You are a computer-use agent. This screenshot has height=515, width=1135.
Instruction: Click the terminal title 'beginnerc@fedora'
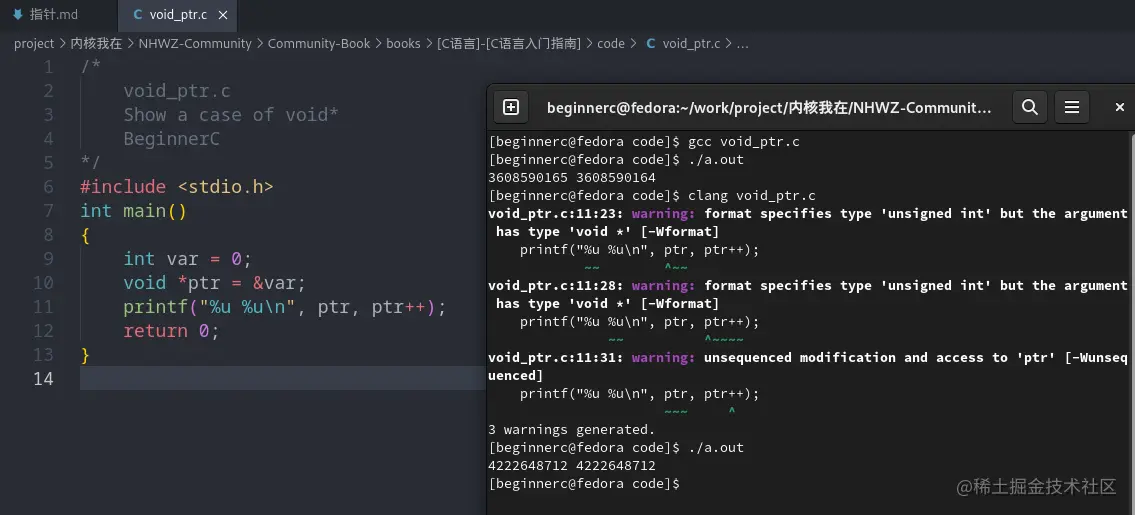pyautogui.click(x=769, y=108)
